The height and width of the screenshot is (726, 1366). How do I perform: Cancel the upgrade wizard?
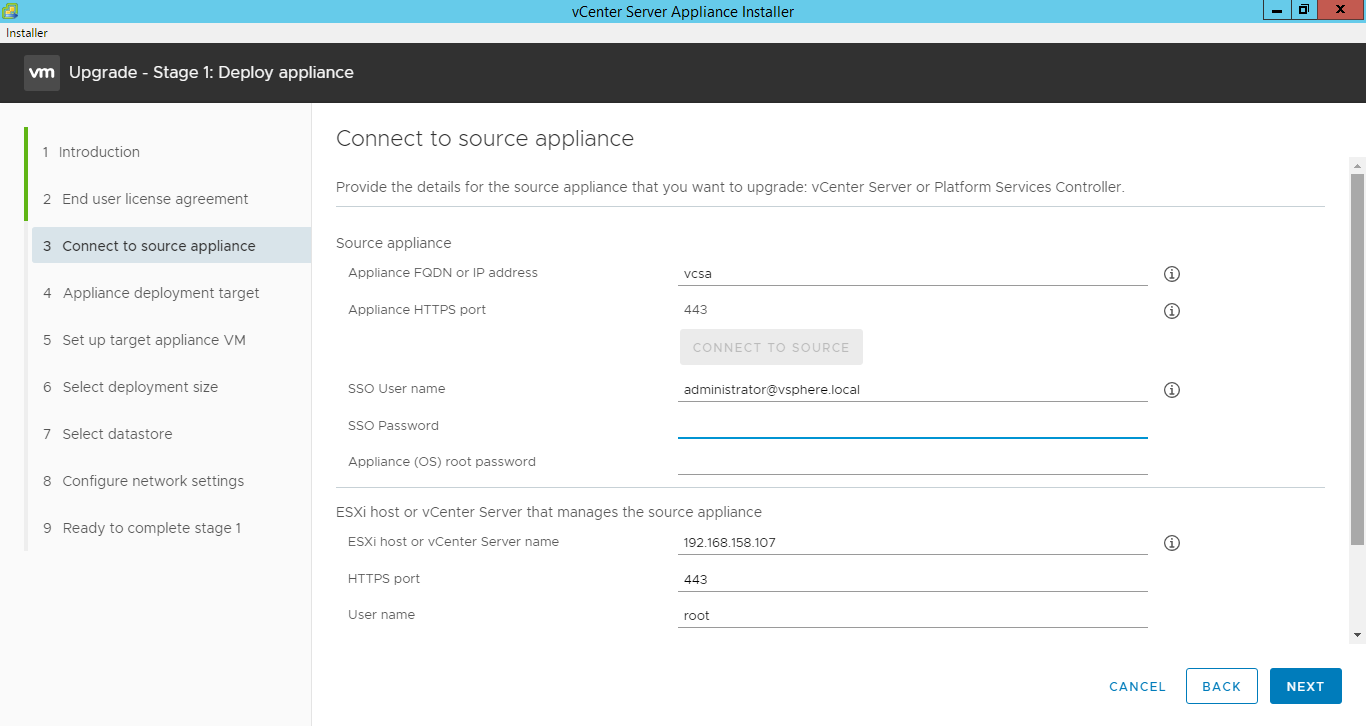pyautogui.click(x=1137, y=686)
